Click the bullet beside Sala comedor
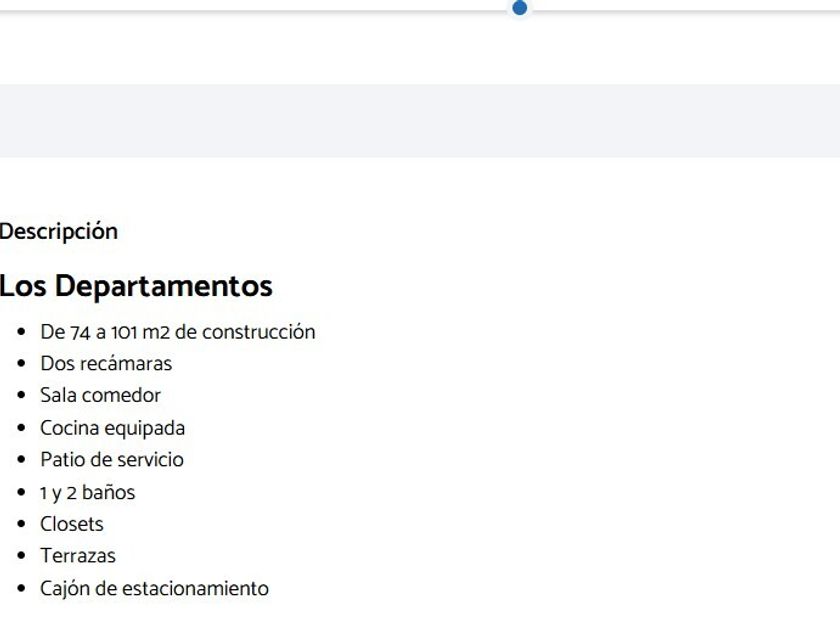Viewport: 840px width, 630px height. tap(22, 396)
